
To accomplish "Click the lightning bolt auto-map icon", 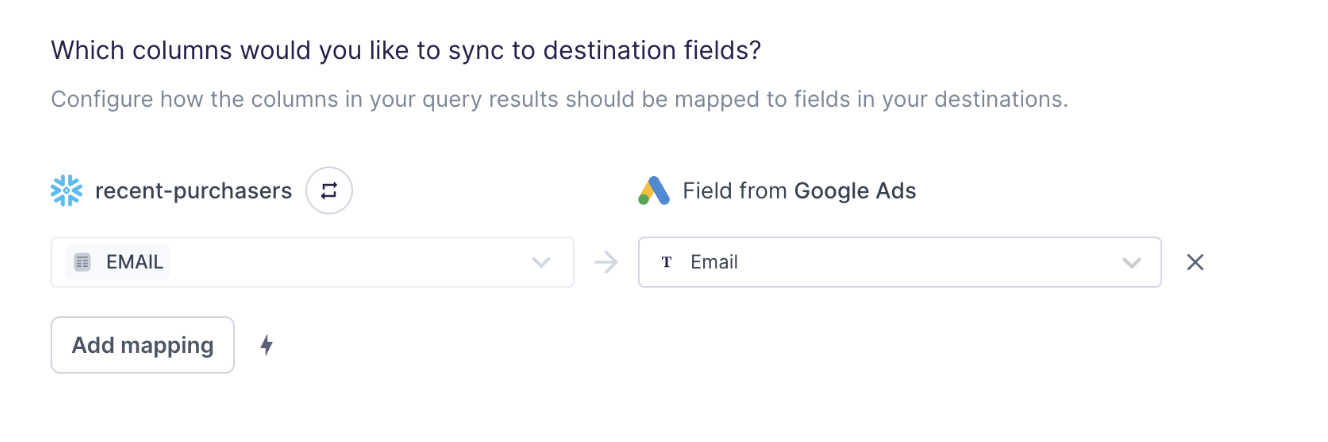I will (x=266, y=345).
